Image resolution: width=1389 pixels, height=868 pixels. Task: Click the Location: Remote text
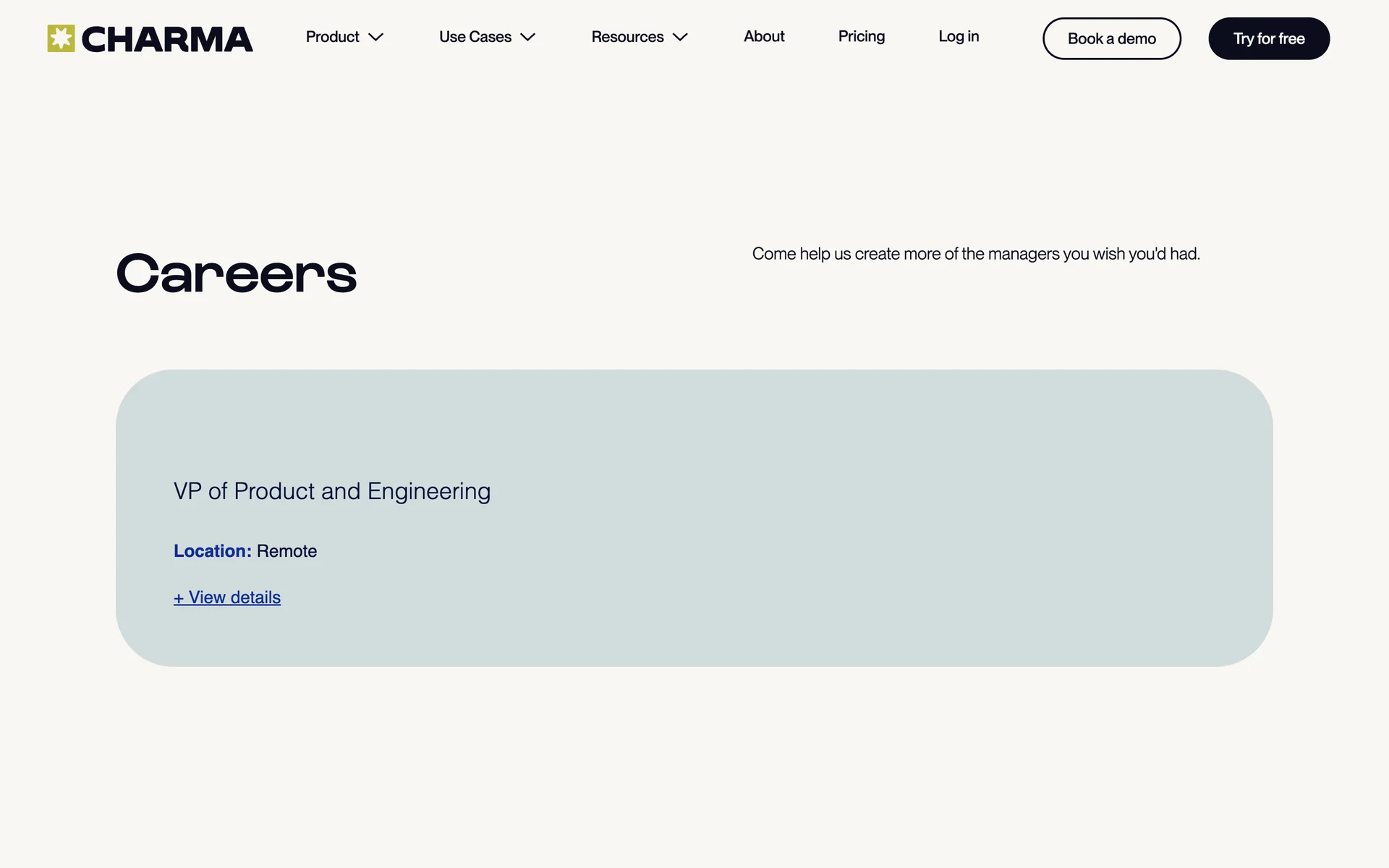point(245,551)
